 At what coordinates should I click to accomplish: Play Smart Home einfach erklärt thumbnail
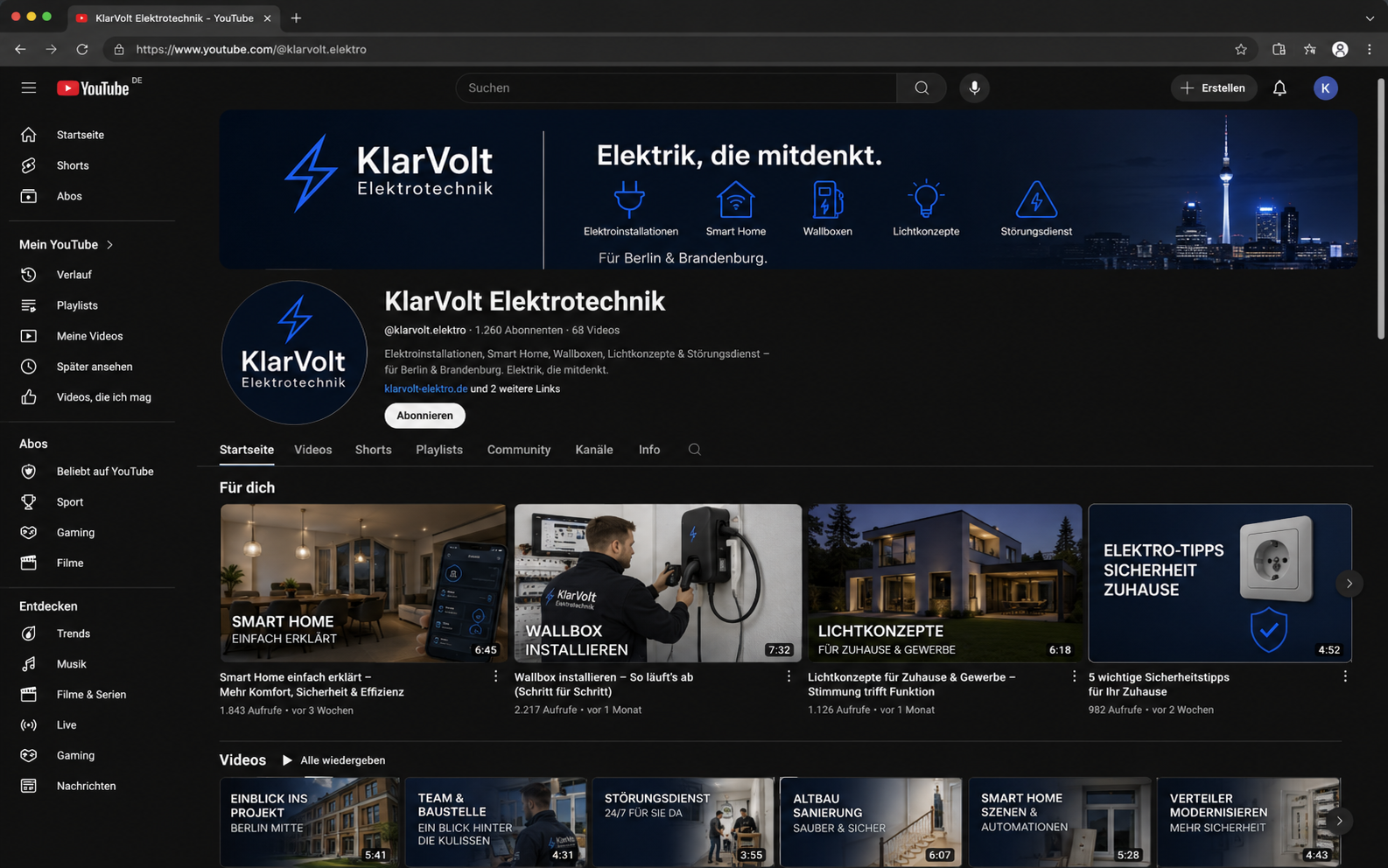pos(363,583)
